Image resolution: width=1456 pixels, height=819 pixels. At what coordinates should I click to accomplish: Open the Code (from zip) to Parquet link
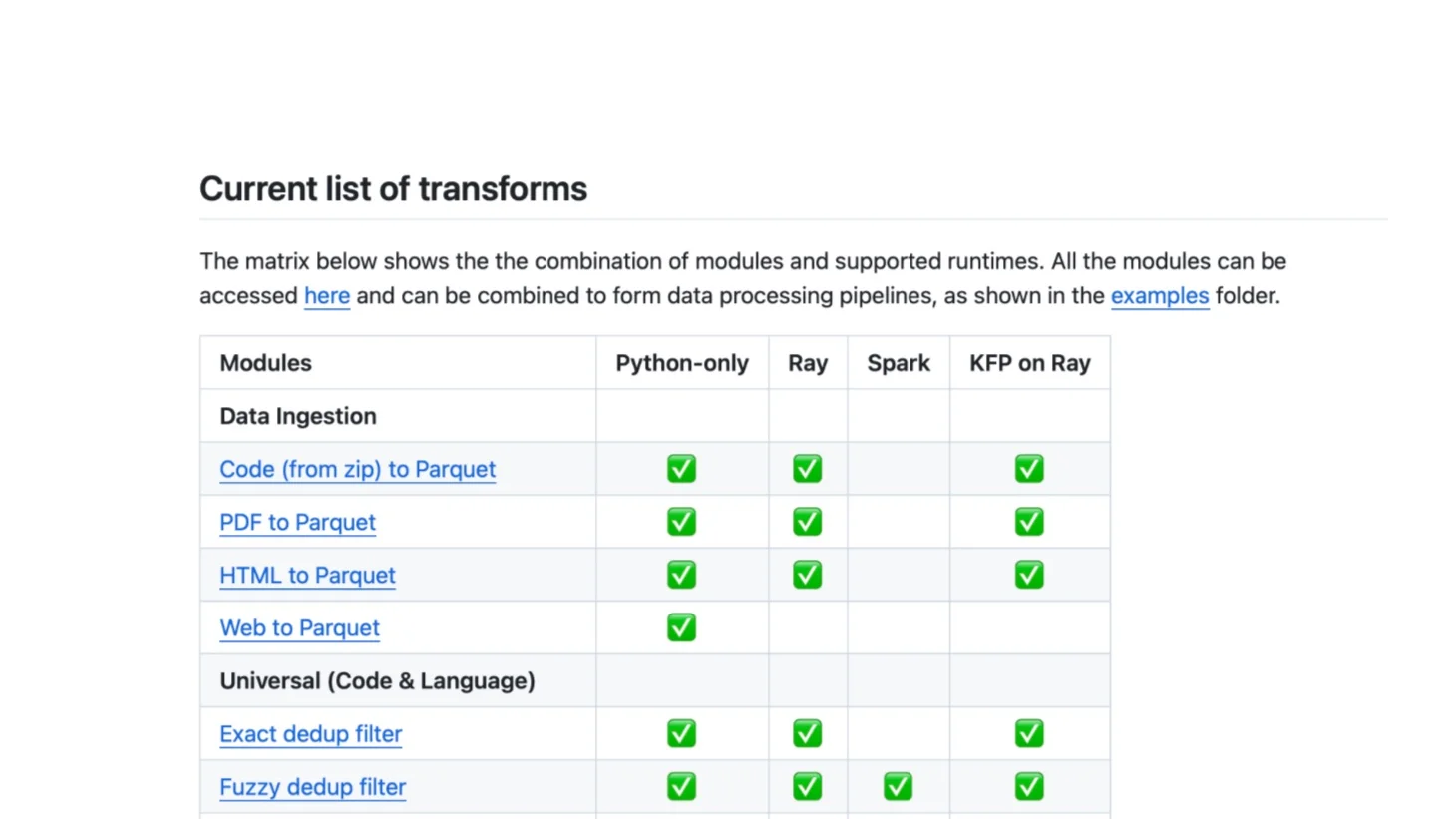coord(357,469)
